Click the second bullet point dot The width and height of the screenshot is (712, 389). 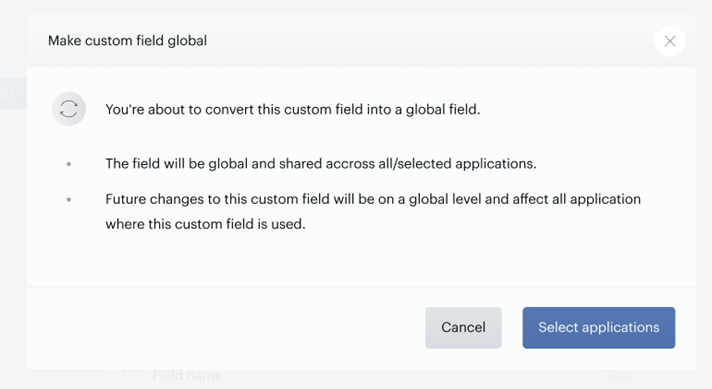coord(69,199)
